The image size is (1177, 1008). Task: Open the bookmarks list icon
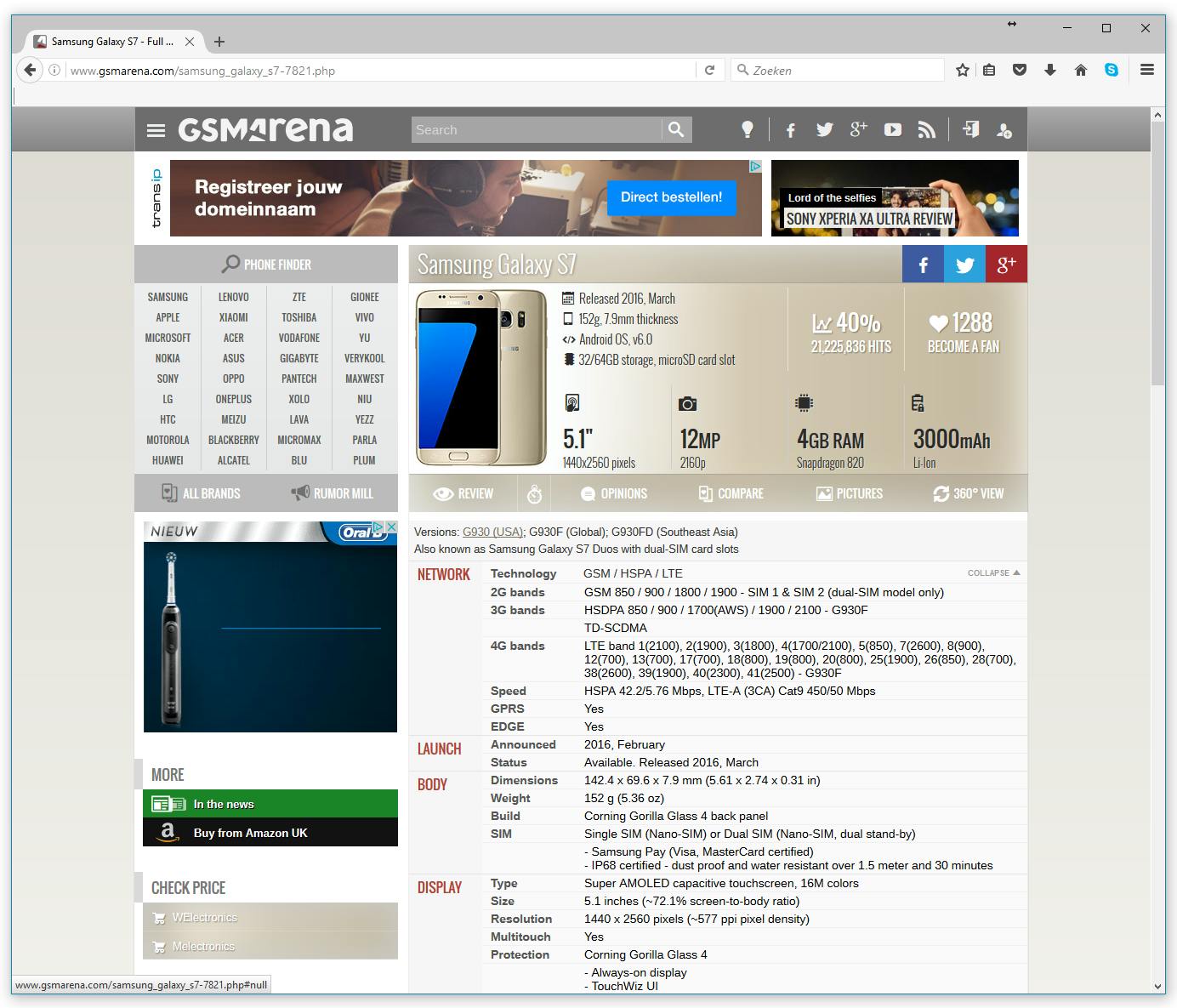[989, 70]
